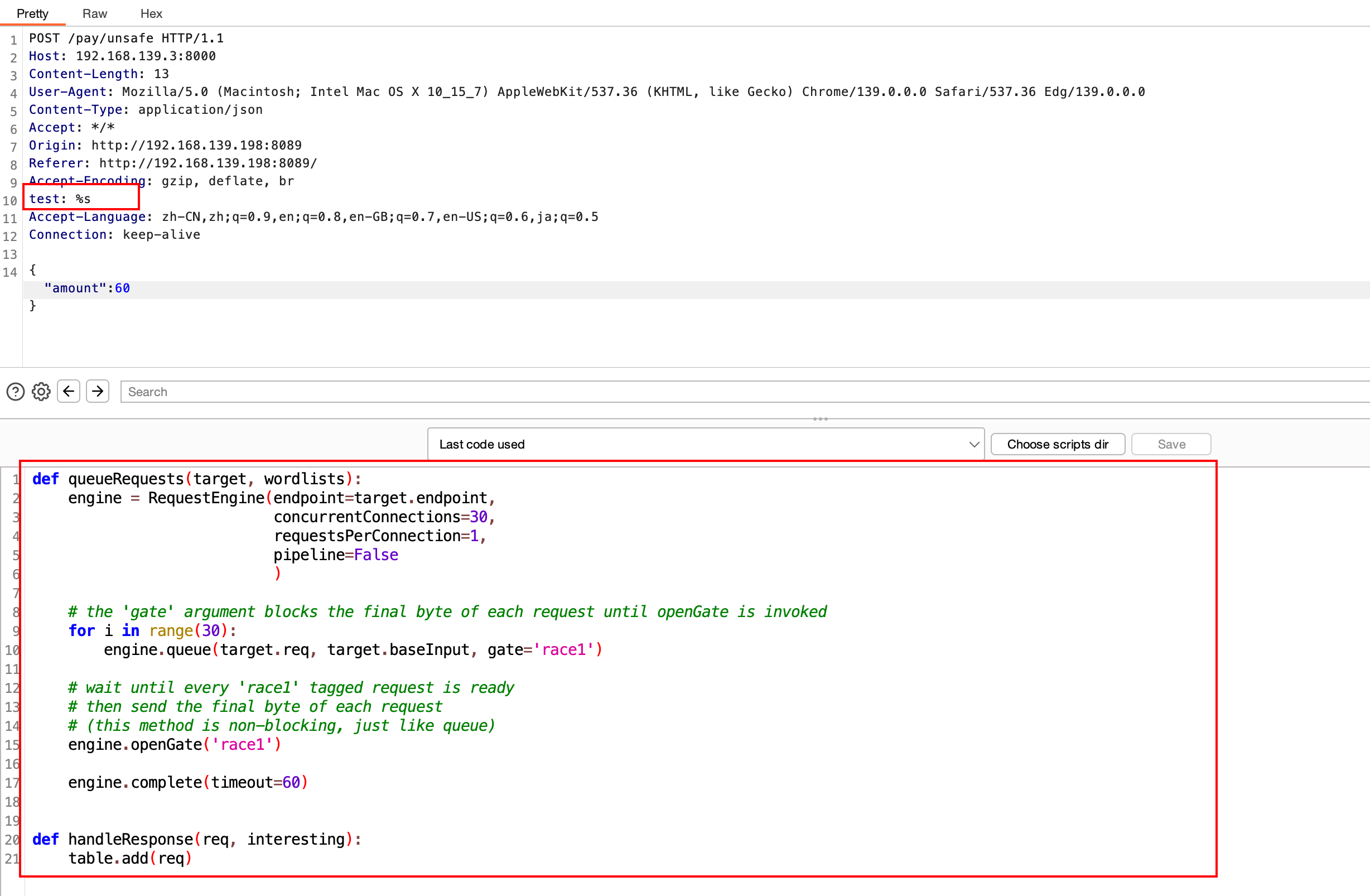
Task: Place cursor on the POST /pay/unsafe line
Action: click(x=126, y=38)
